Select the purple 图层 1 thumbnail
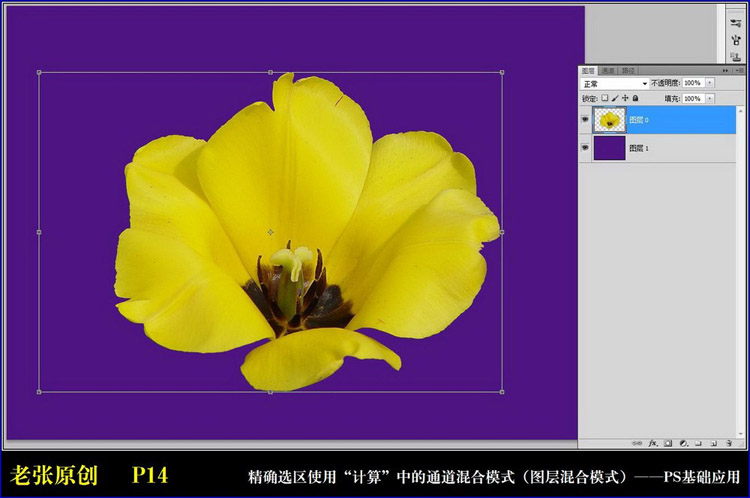Viewport: 750px width, 498px height. (609, 148)
